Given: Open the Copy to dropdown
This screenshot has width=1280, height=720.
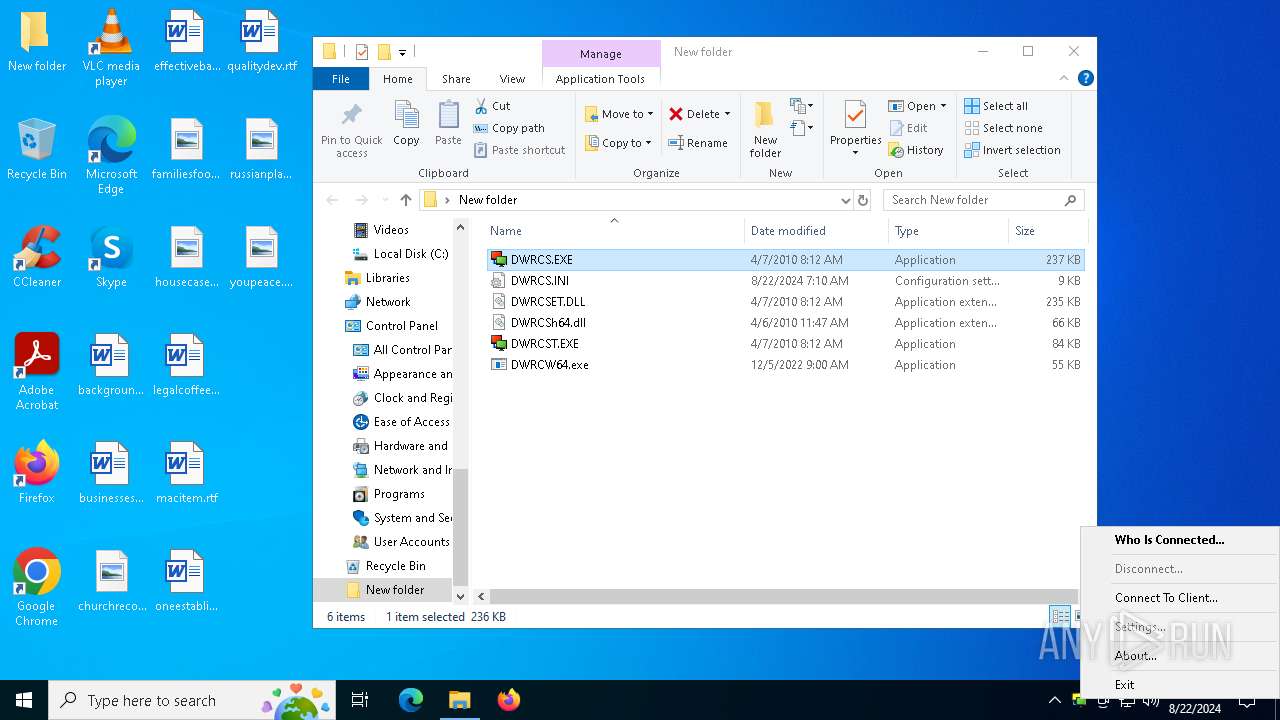Looking at the screenshot, I should click(x=618, y=143).
